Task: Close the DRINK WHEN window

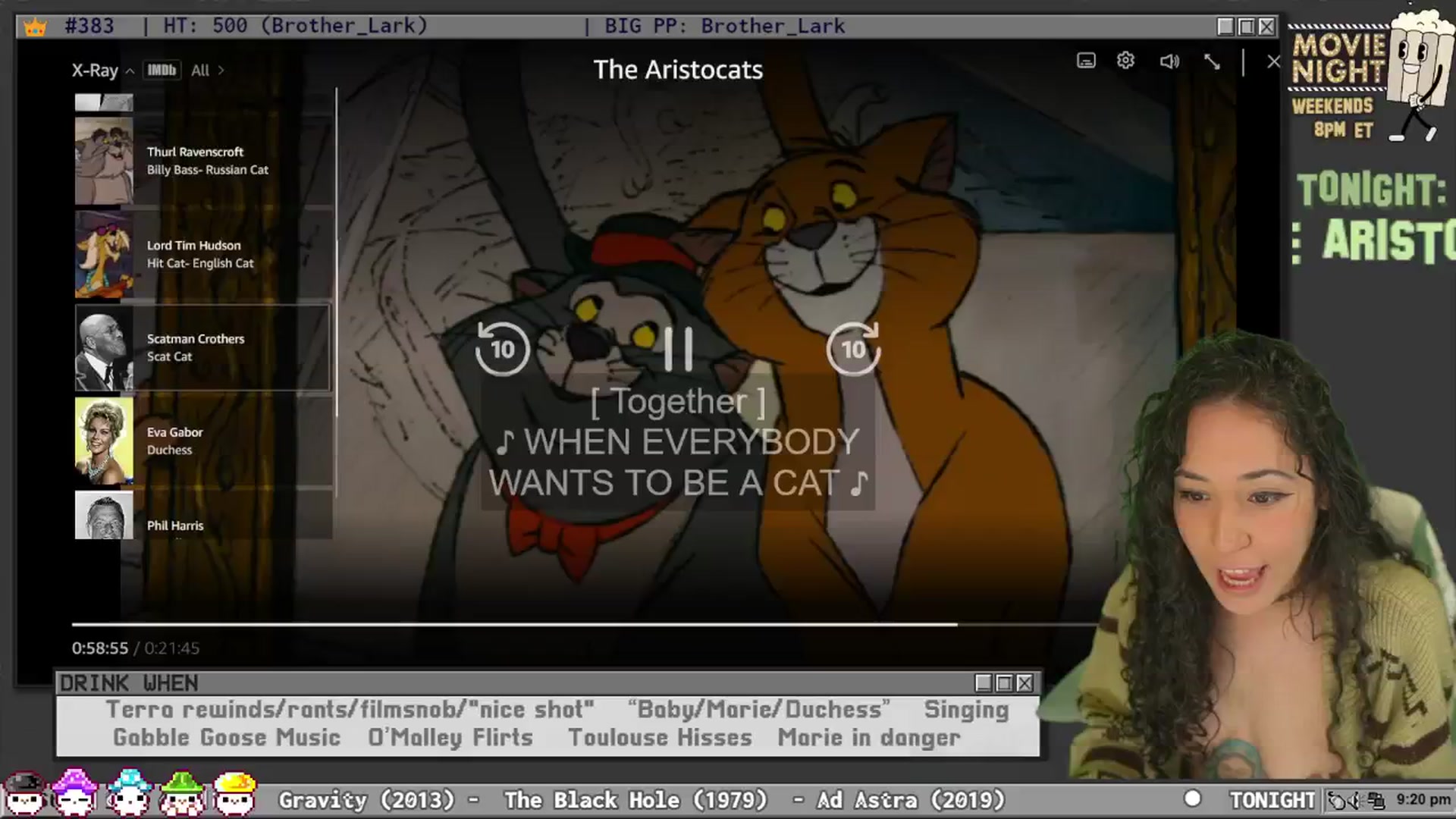Action: (x=1025, y=683)
